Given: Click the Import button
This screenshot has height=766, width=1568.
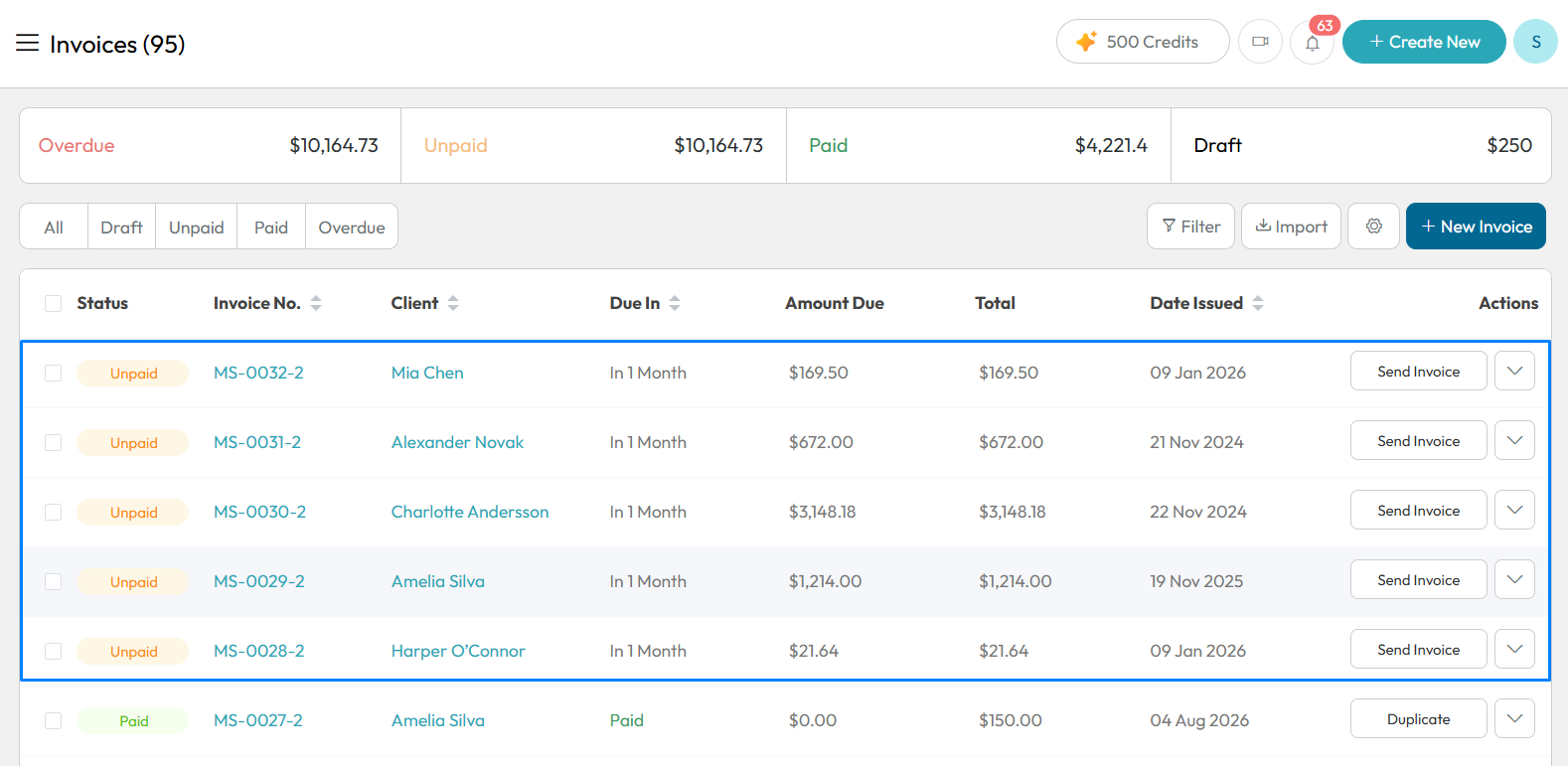Looking at the screenshot, I should coord(1291,227).
